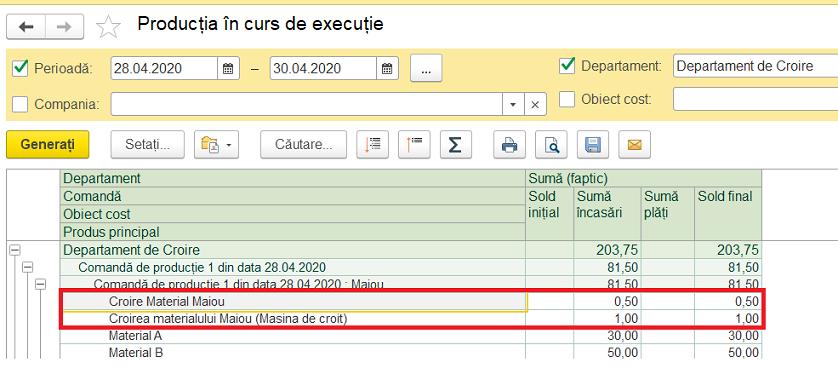Open calendar picker for end date 30.04.2020
838x374 pixels.
tap(387, 68)
